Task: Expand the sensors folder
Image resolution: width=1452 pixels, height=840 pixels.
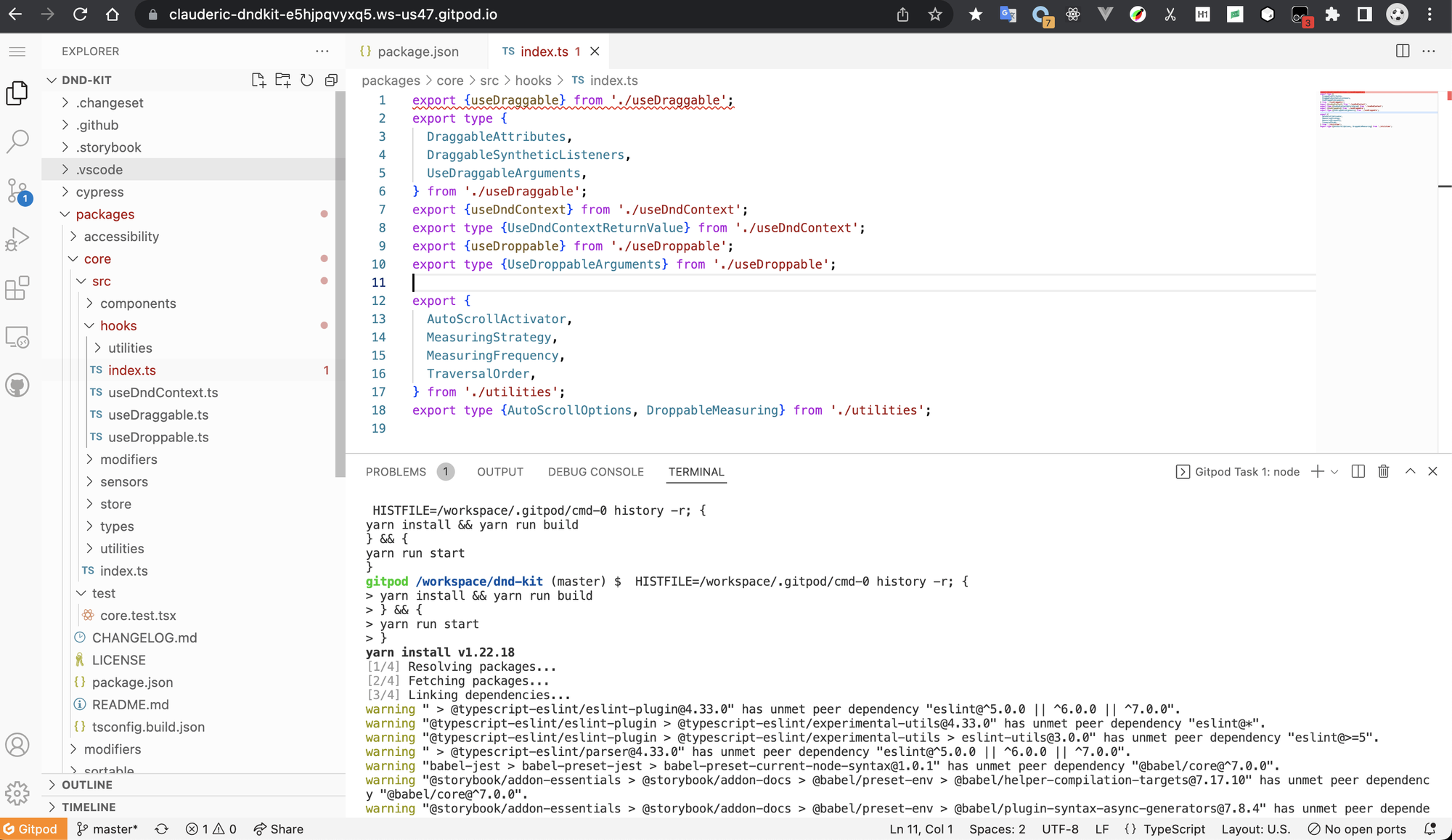Action: (x=89, y=482)
